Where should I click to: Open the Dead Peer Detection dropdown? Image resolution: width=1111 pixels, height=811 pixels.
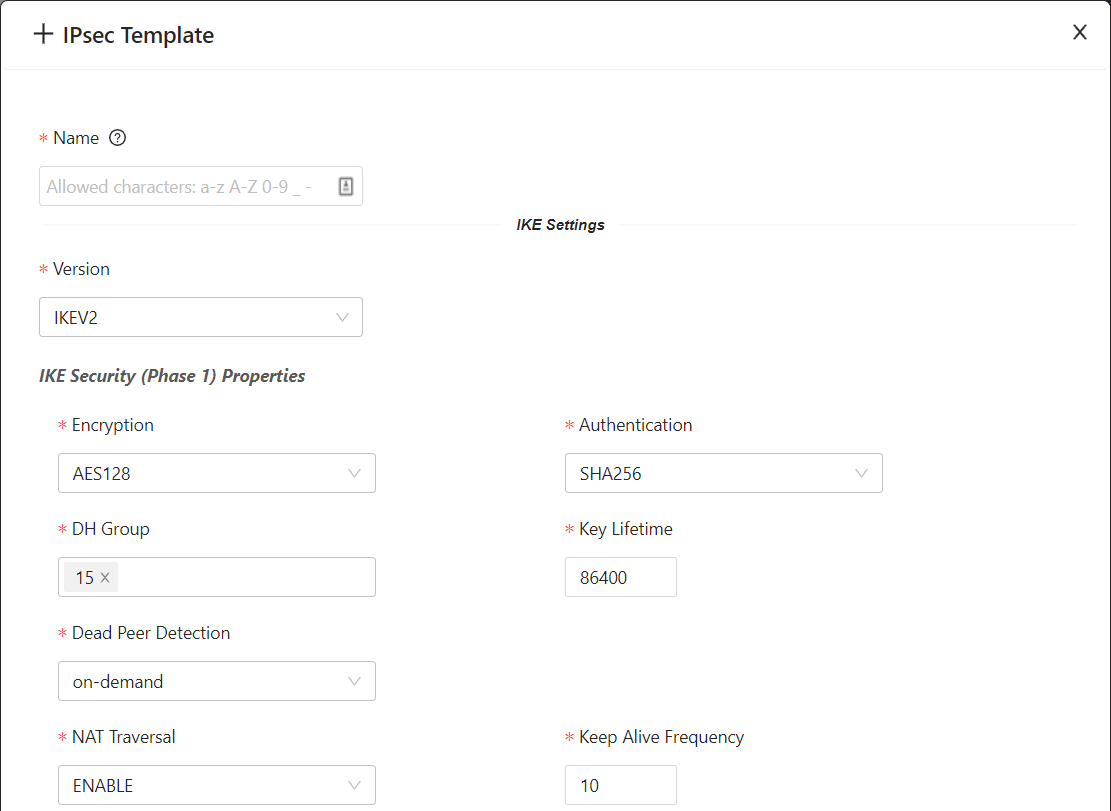(217, 681)
